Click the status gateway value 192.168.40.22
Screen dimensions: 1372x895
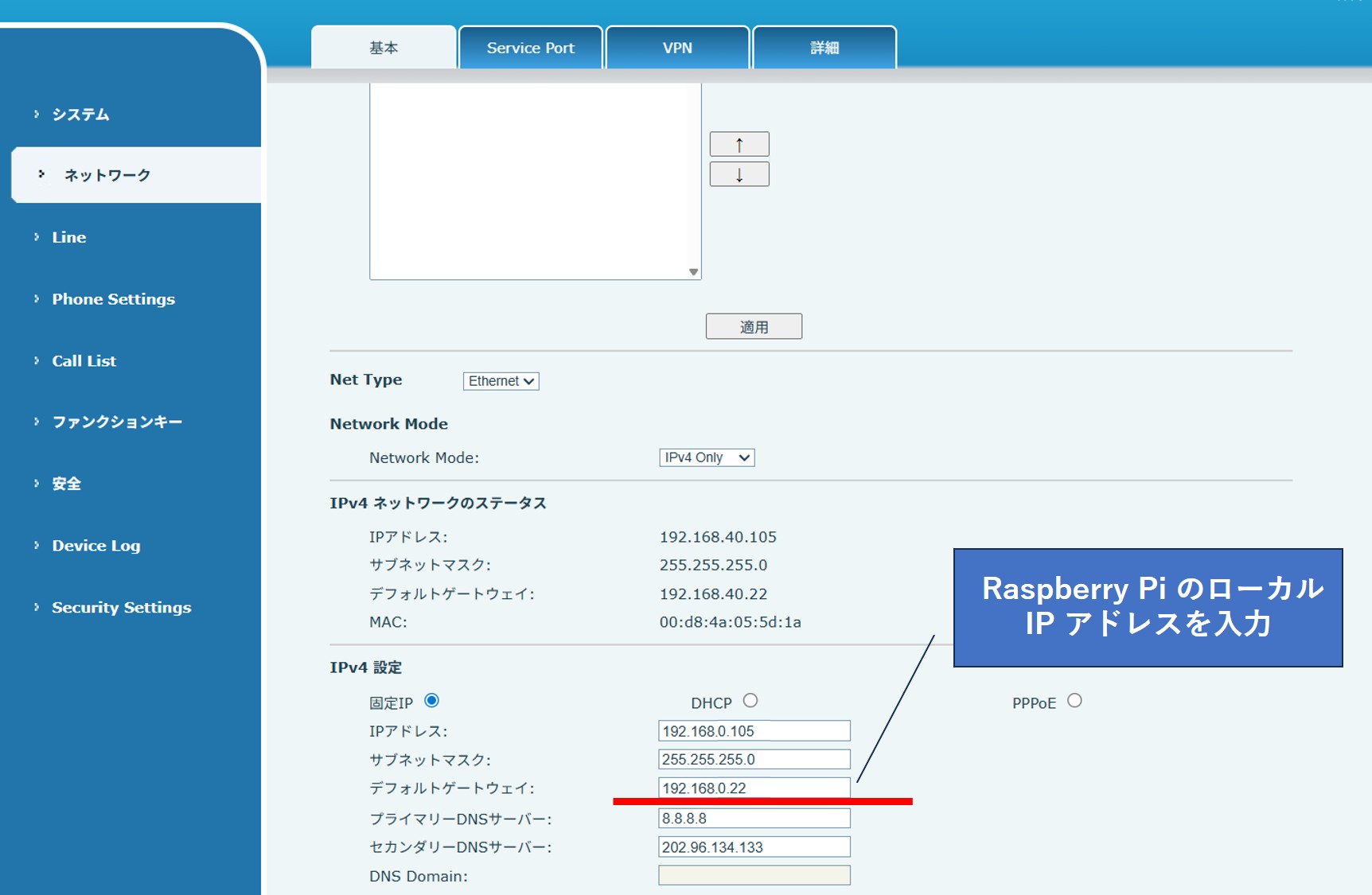click(x=713, y=593)
